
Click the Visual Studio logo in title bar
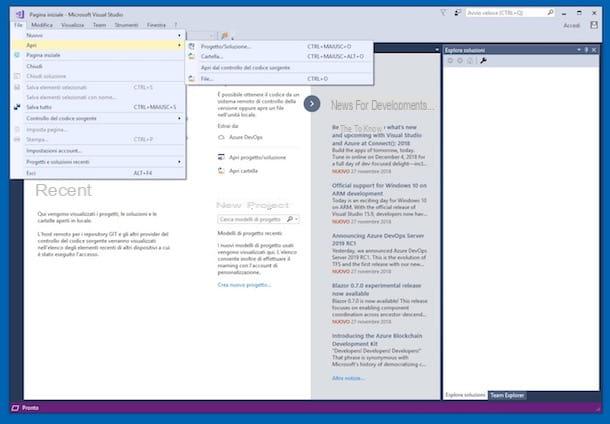click(19, 14)
